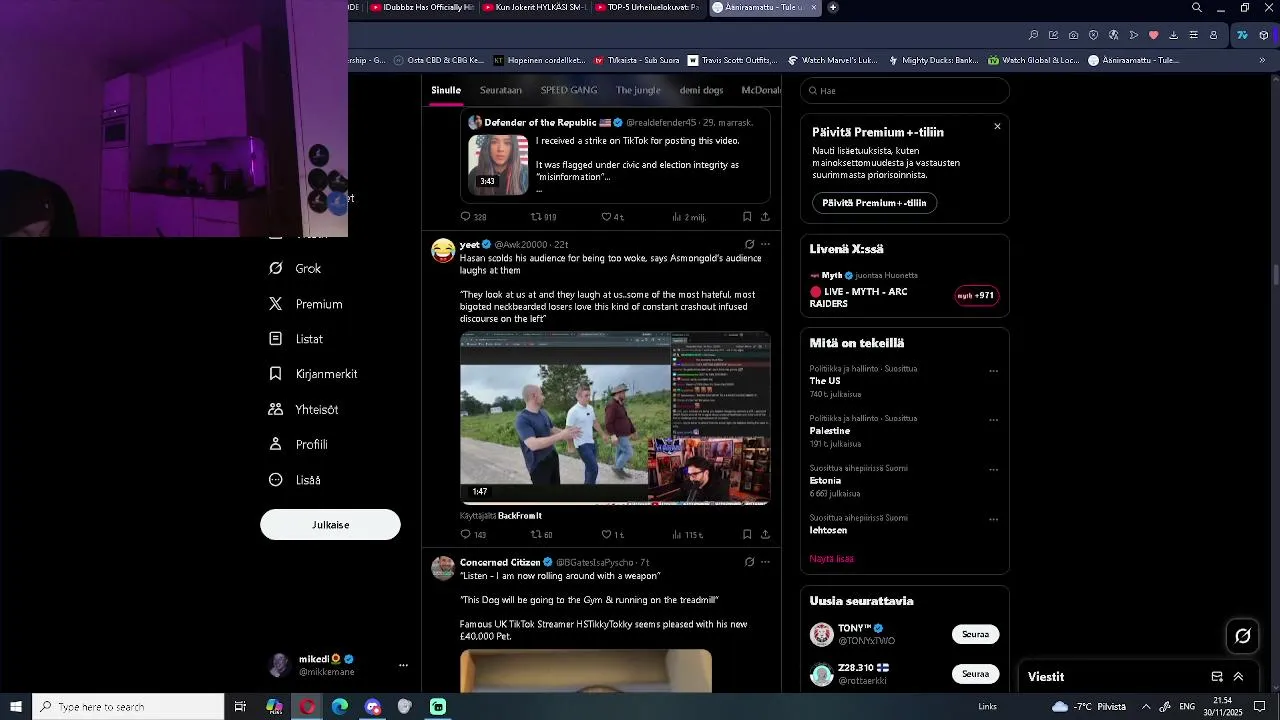Reply to Defender of the Republic post
The image size is (1280, 720).
tap(473, 217)
